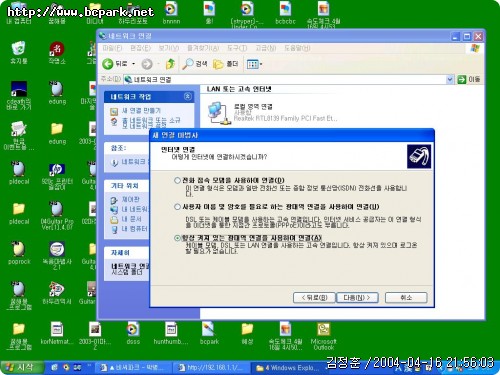Open the pldecal penguin desktop icon
The width and height of the screenshot is (500, 375).
(x=19, y=173)
